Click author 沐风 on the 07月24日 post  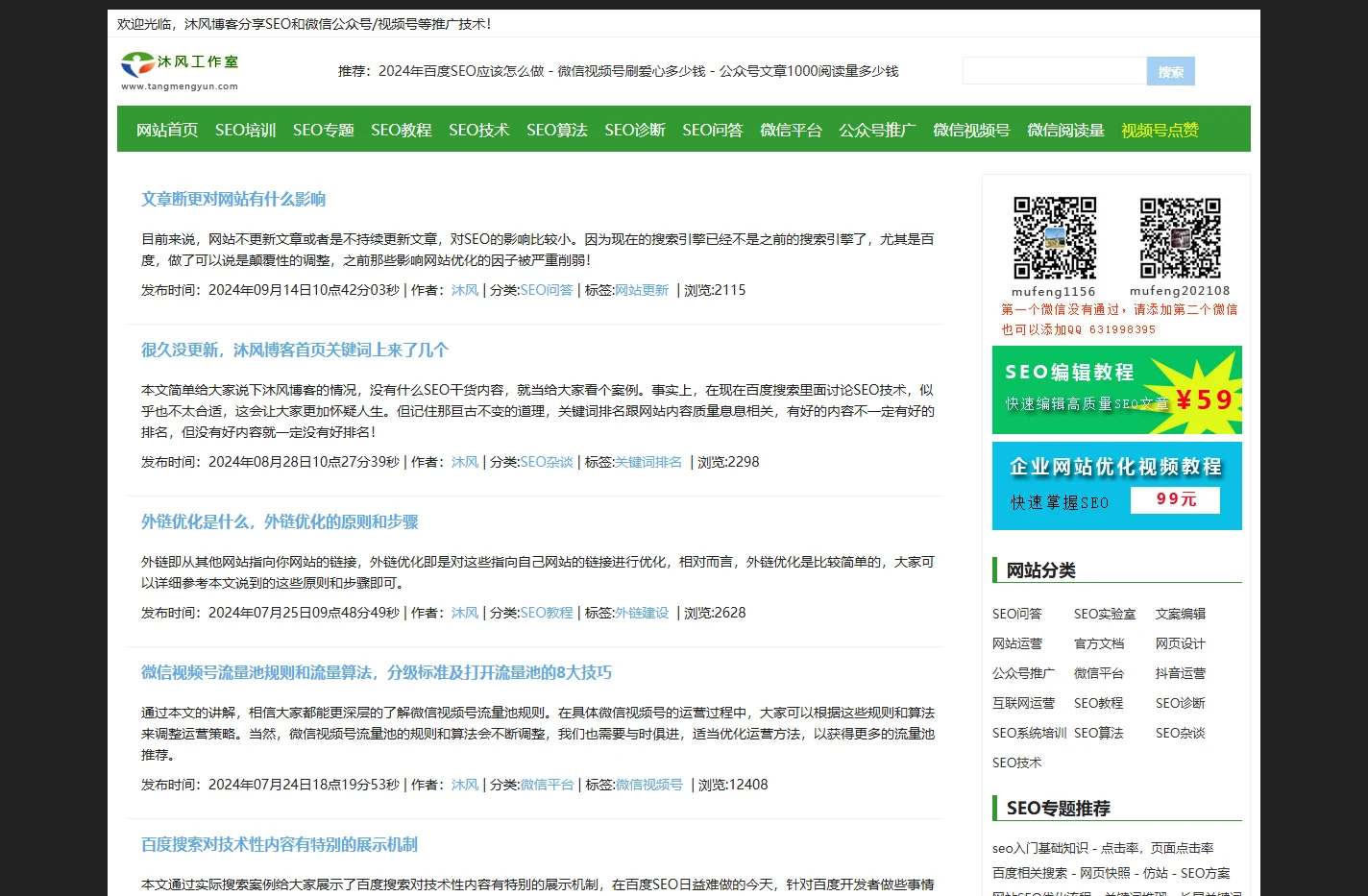pyautogui.click(x=465, y=785)
